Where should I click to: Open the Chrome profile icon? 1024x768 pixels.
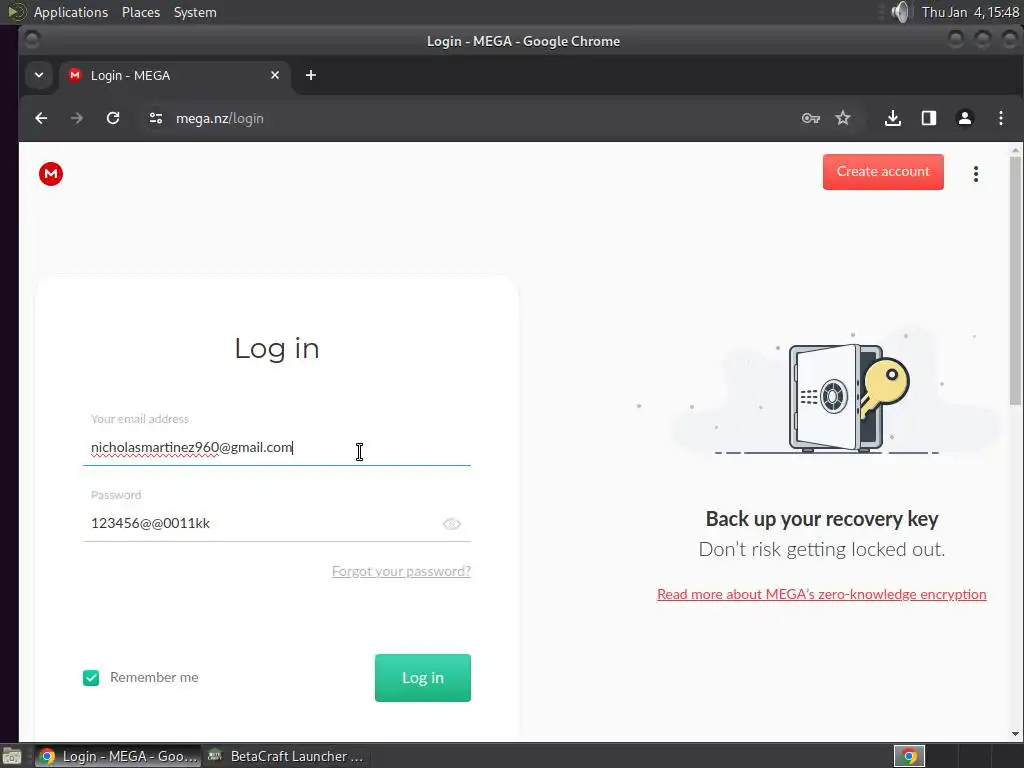(965, 118)
